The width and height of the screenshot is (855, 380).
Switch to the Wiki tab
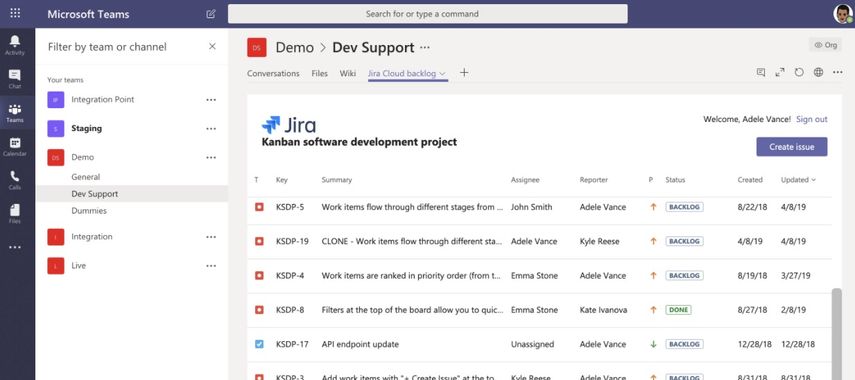(x=347, y=73)
